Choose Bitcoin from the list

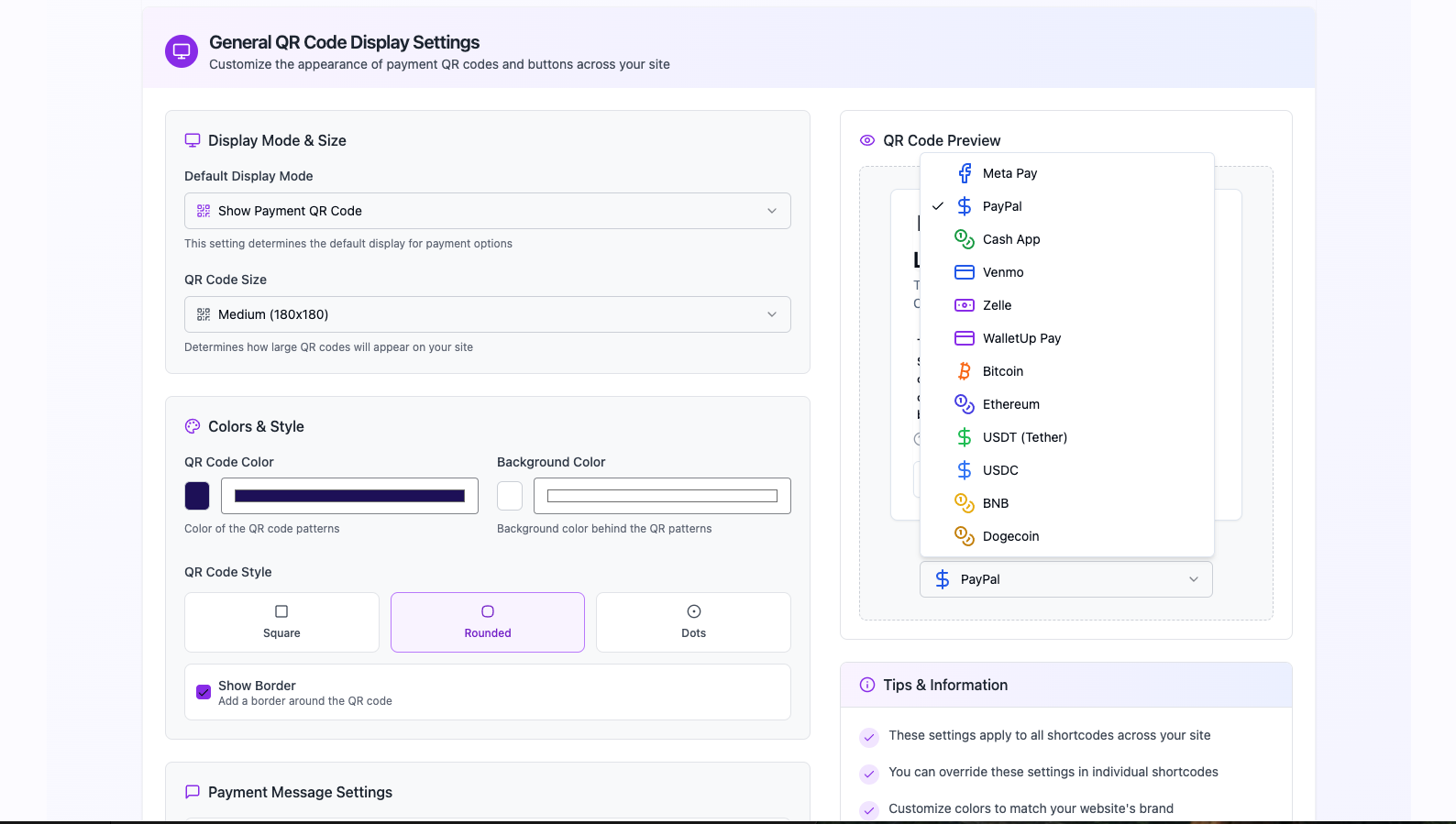pos(1067,371)
